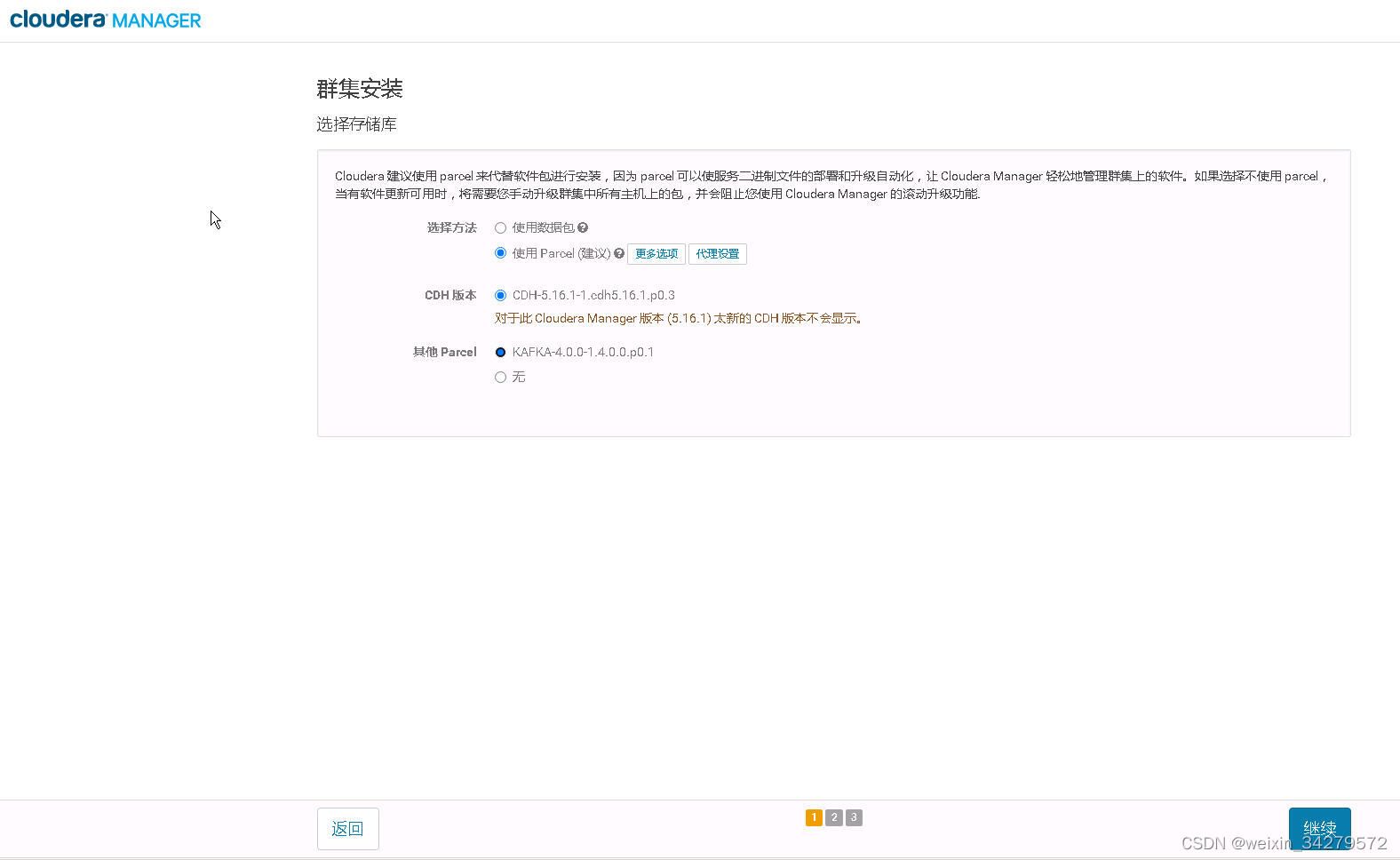Click the 选择存储库 subtitle
This screenshot has height=860, width=1400.
(x=356, y=124)
